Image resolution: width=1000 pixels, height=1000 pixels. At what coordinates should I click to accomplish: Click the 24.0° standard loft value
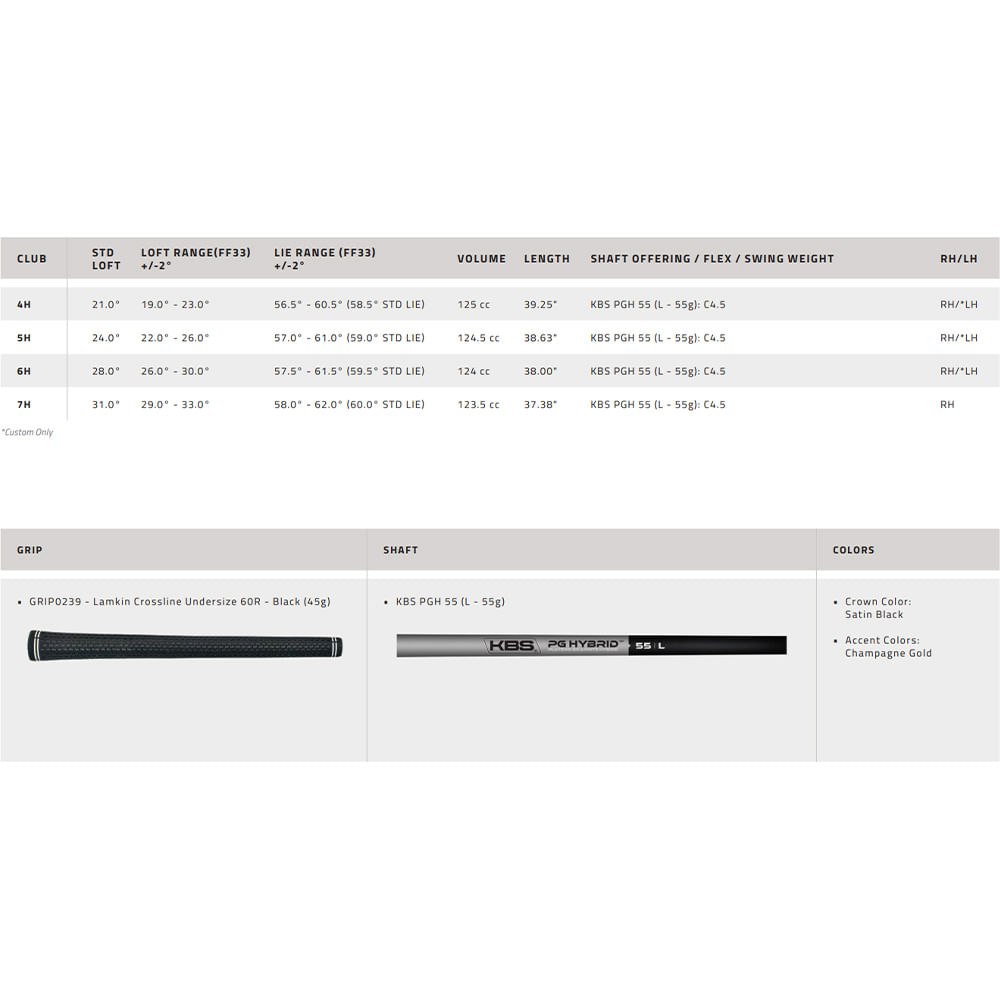[x=106, y=338]
